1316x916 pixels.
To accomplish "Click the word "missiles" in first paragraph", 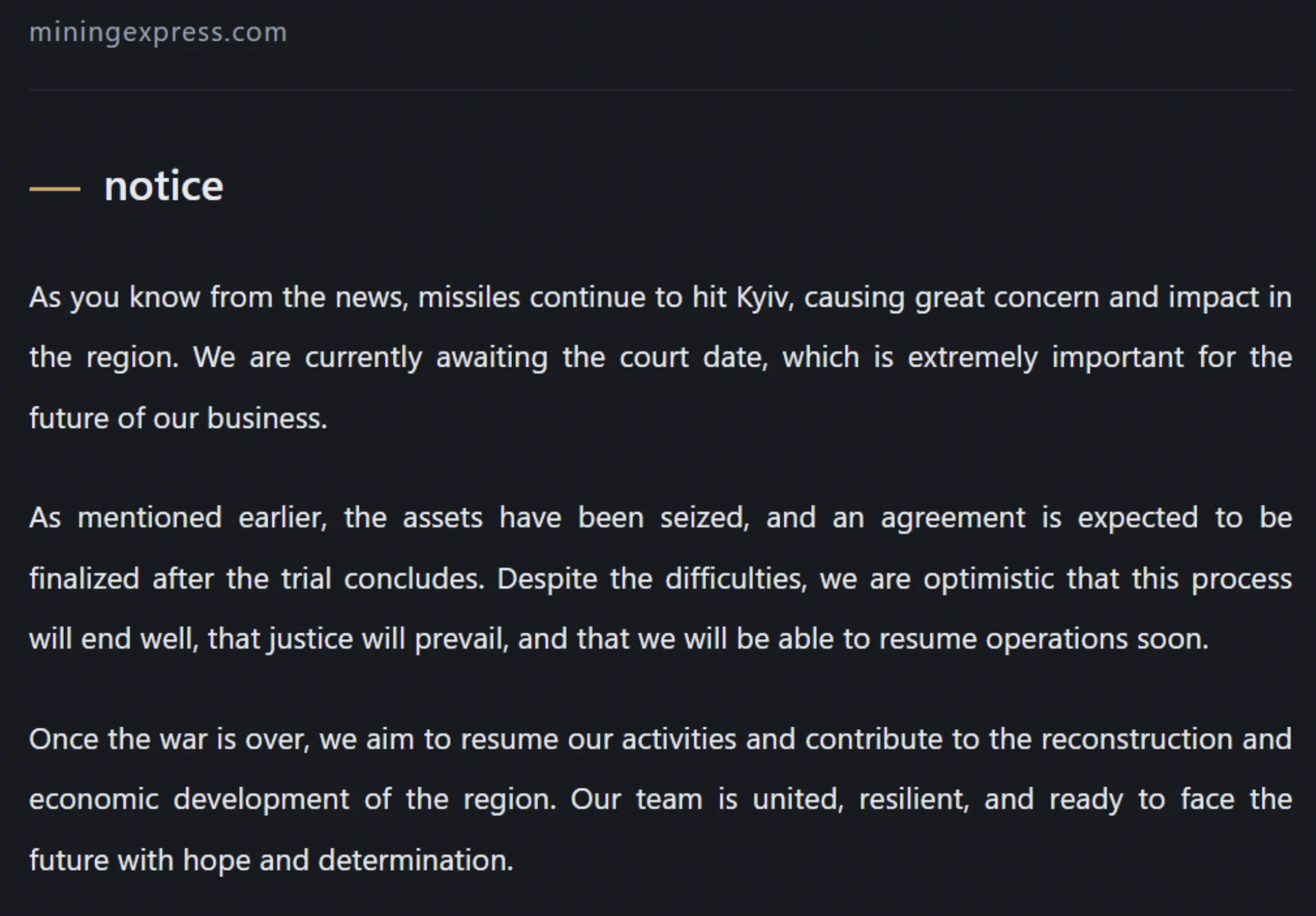I will pyautogui.click(x=469, y=298).
